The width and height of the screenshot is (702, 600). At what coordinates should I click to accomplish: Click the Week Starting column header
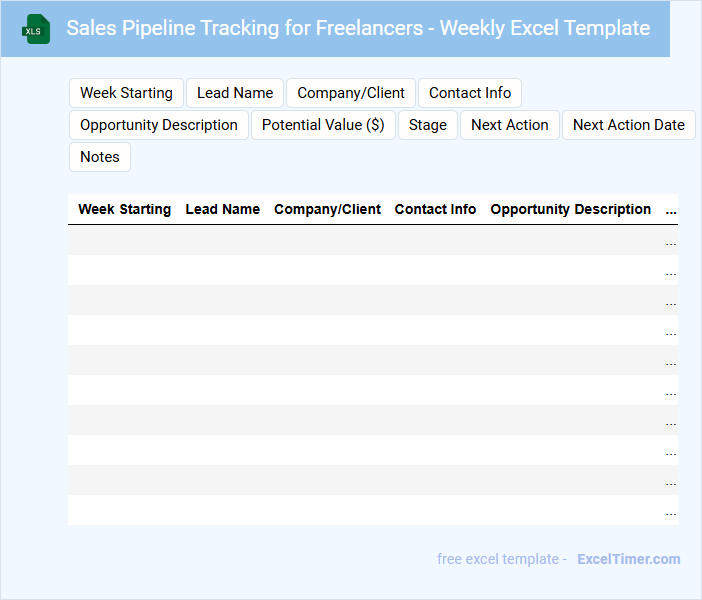pos(125,210)
